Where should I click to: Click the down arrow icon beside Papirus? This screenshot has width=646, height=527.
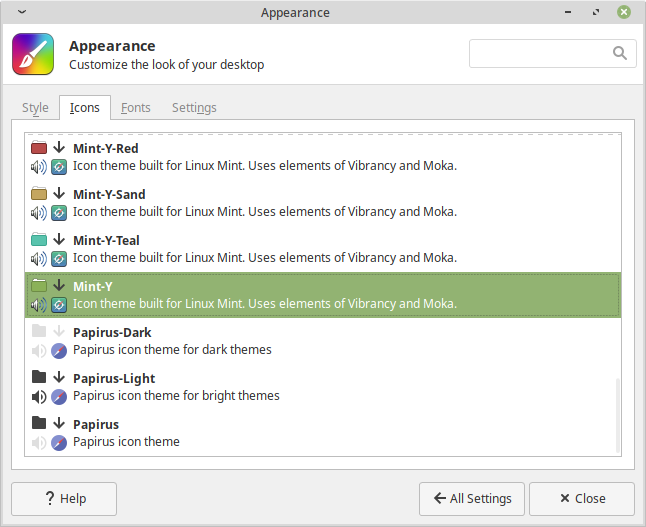click(x=59, y=423)
